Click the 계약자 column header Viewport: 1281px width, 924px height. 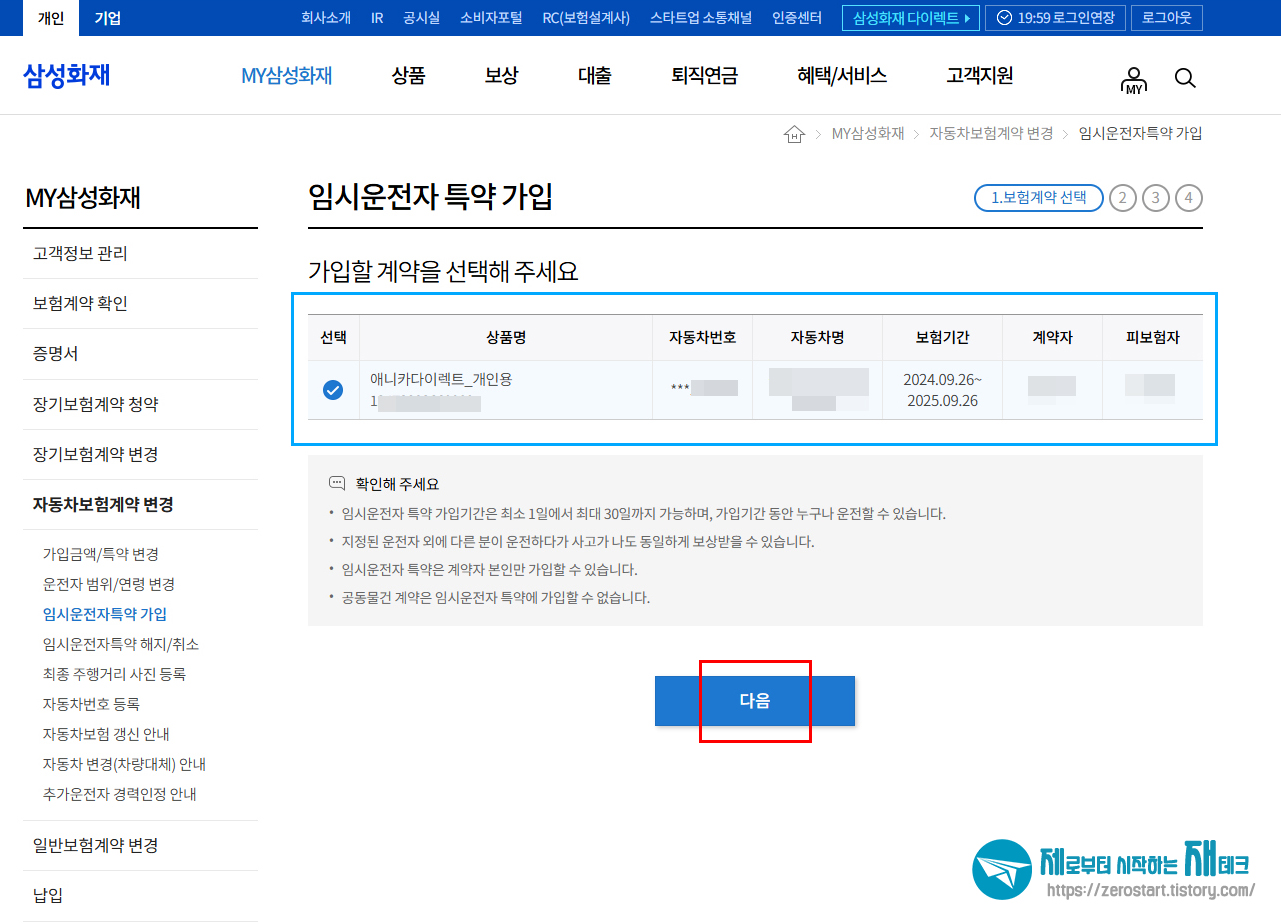click(1052, 338)
